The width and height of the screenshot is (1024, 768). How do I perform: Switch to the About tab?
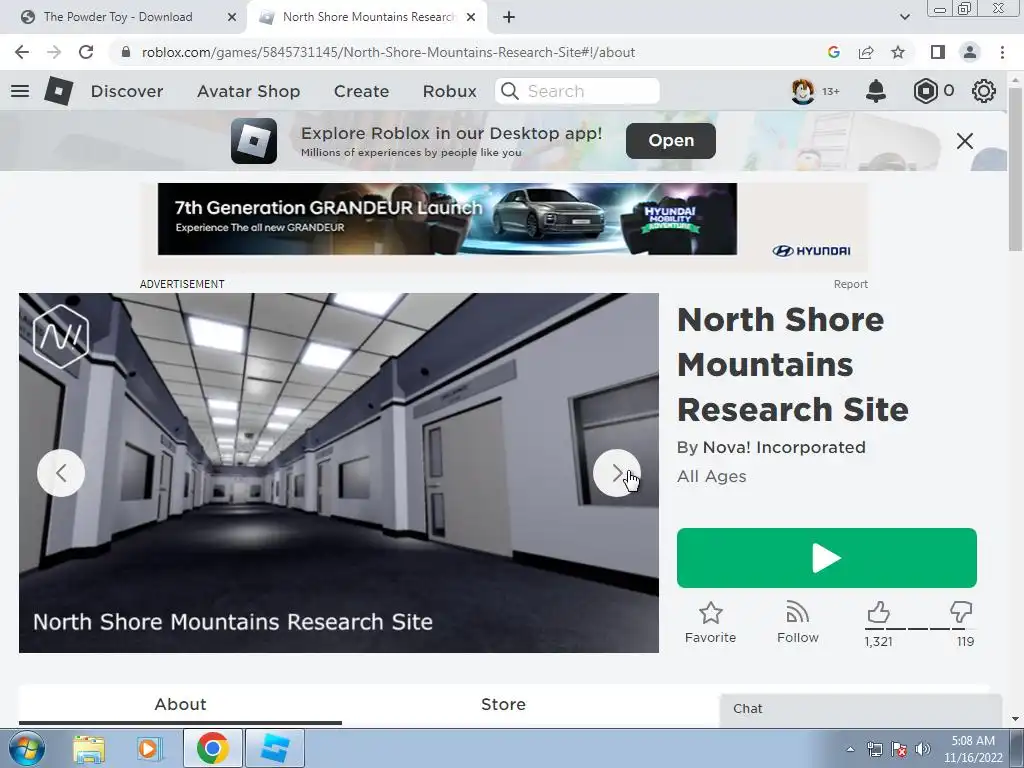(x=180, y=705)
